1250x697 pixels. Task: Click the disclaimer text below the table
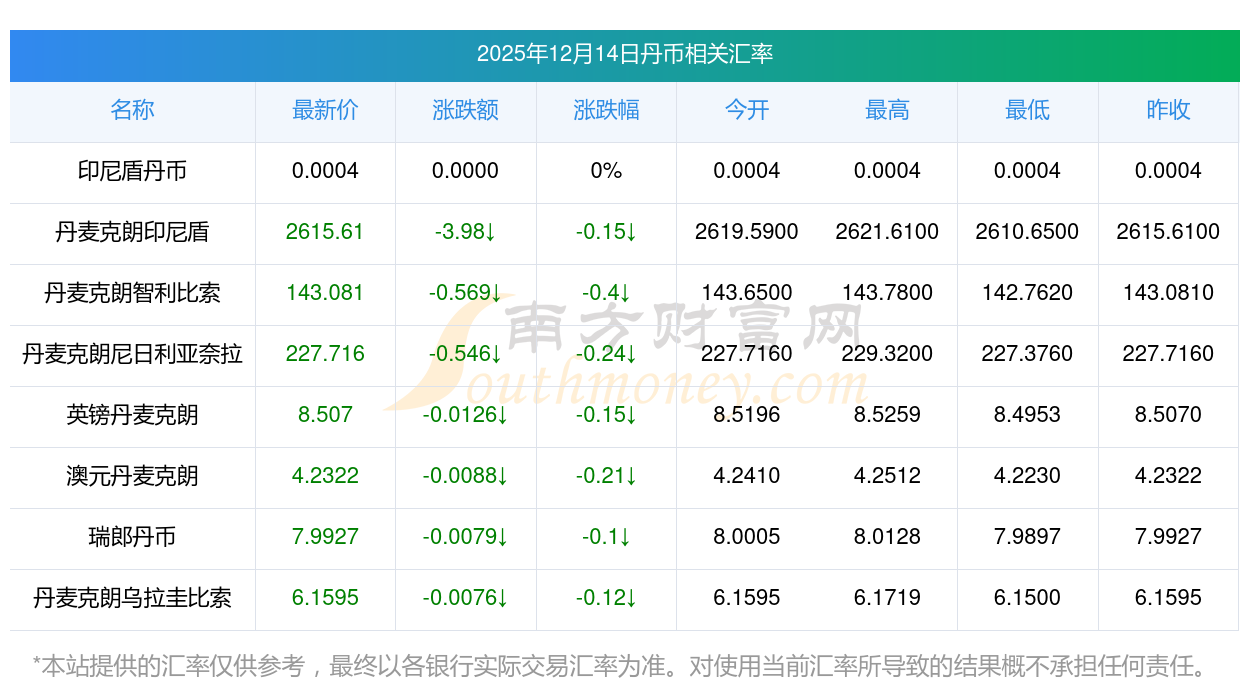point(620,665)
